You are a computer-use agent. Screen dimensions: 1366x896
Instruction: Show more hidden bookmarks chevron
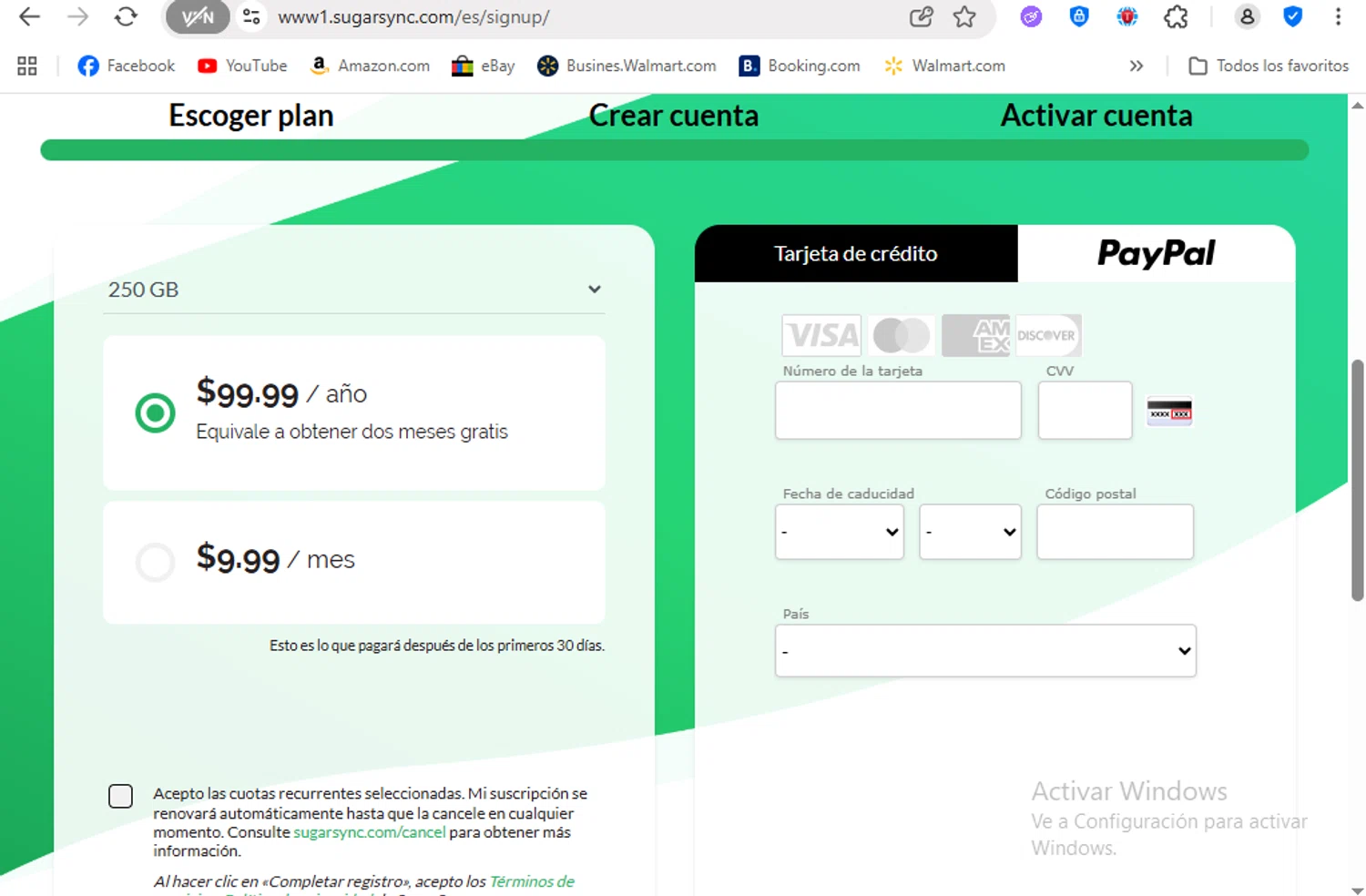(1137, 66)
